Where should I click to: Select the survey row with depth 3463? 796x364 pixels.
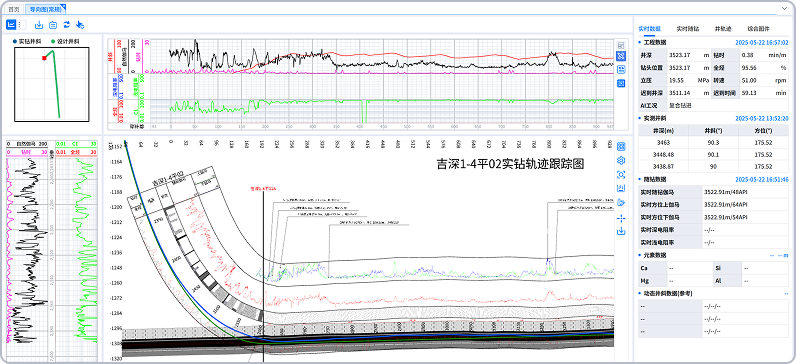click(x=713, y=144)
